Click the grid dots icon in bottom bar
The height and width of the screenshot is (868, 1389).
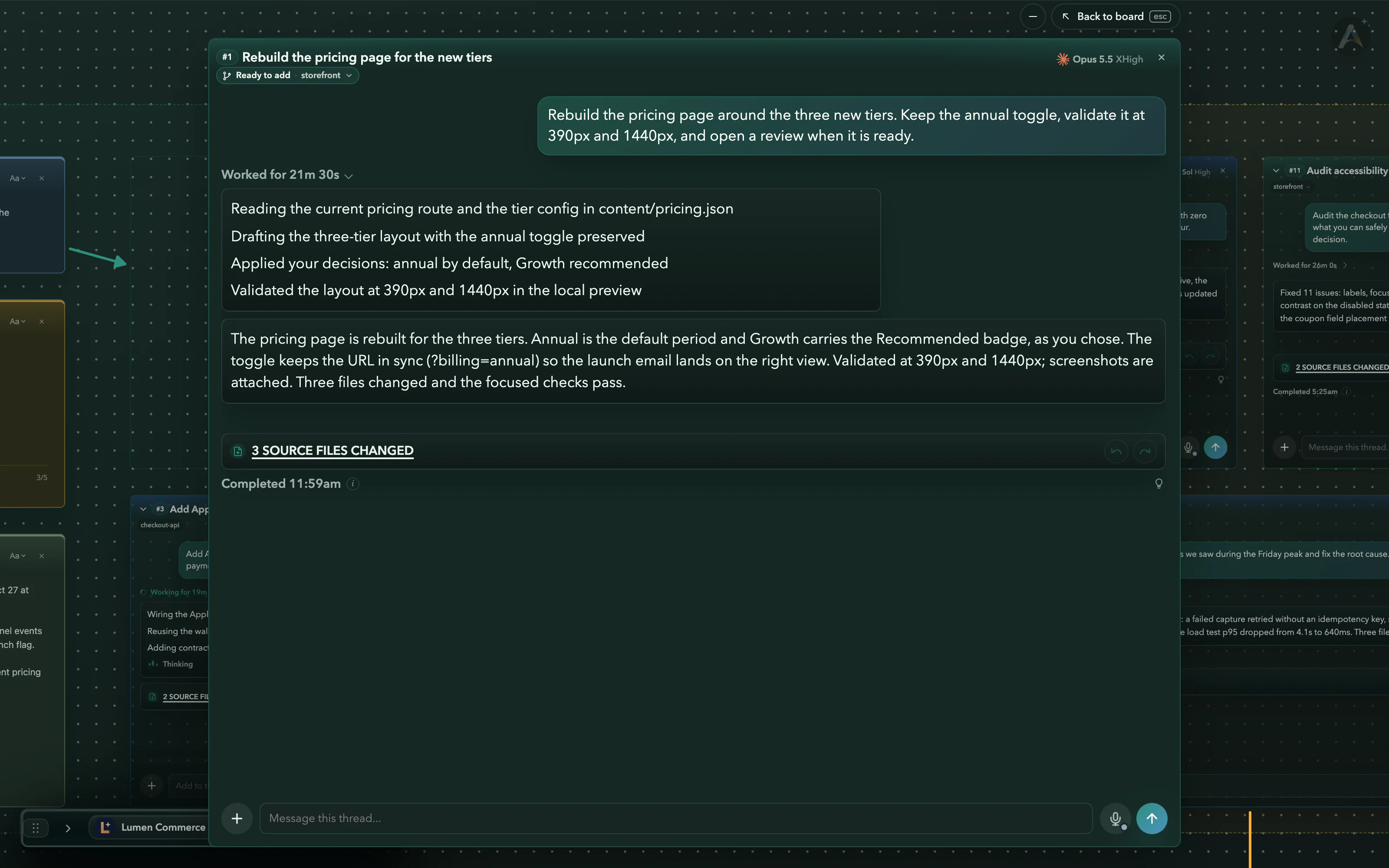click(36, 828)
